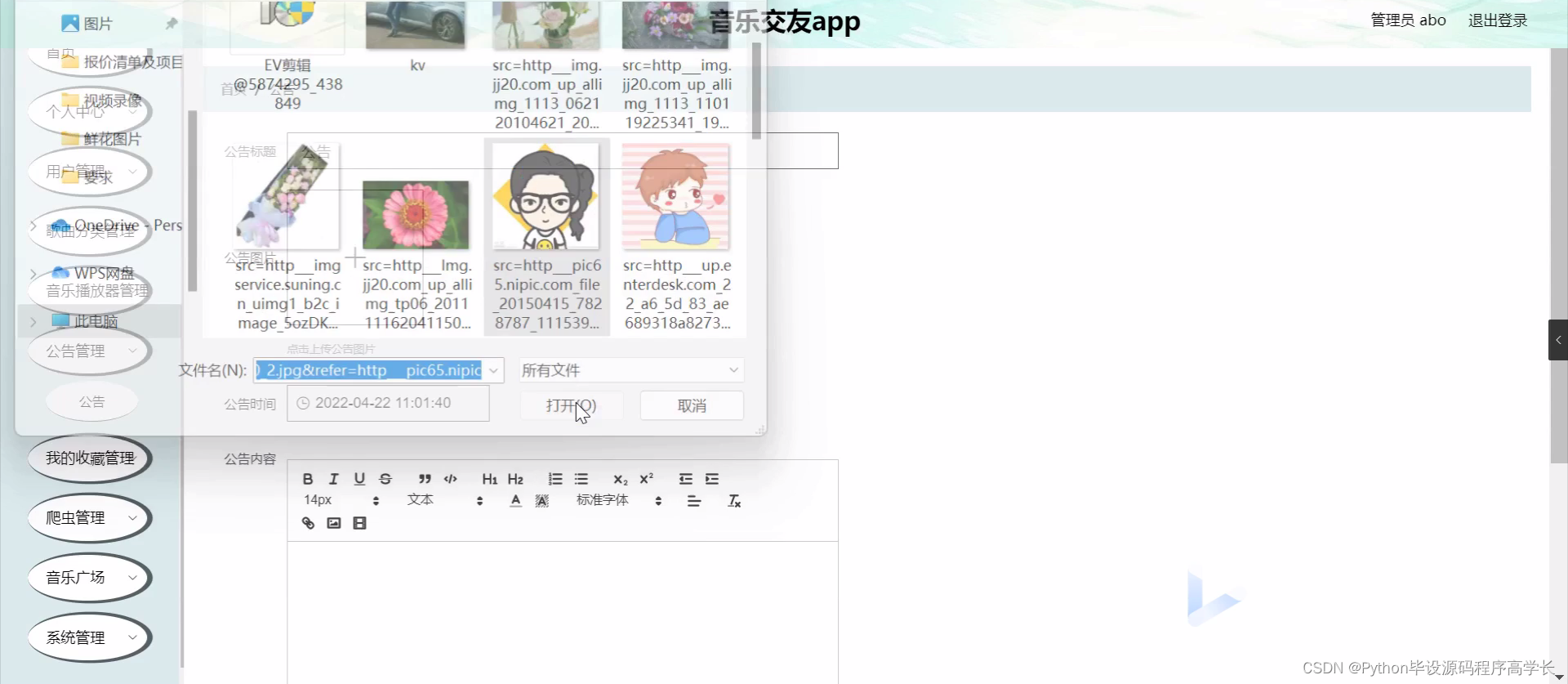Apply Heading 1 style
The height and width of the screenshot is (684, 1568).
pos(489,479)
